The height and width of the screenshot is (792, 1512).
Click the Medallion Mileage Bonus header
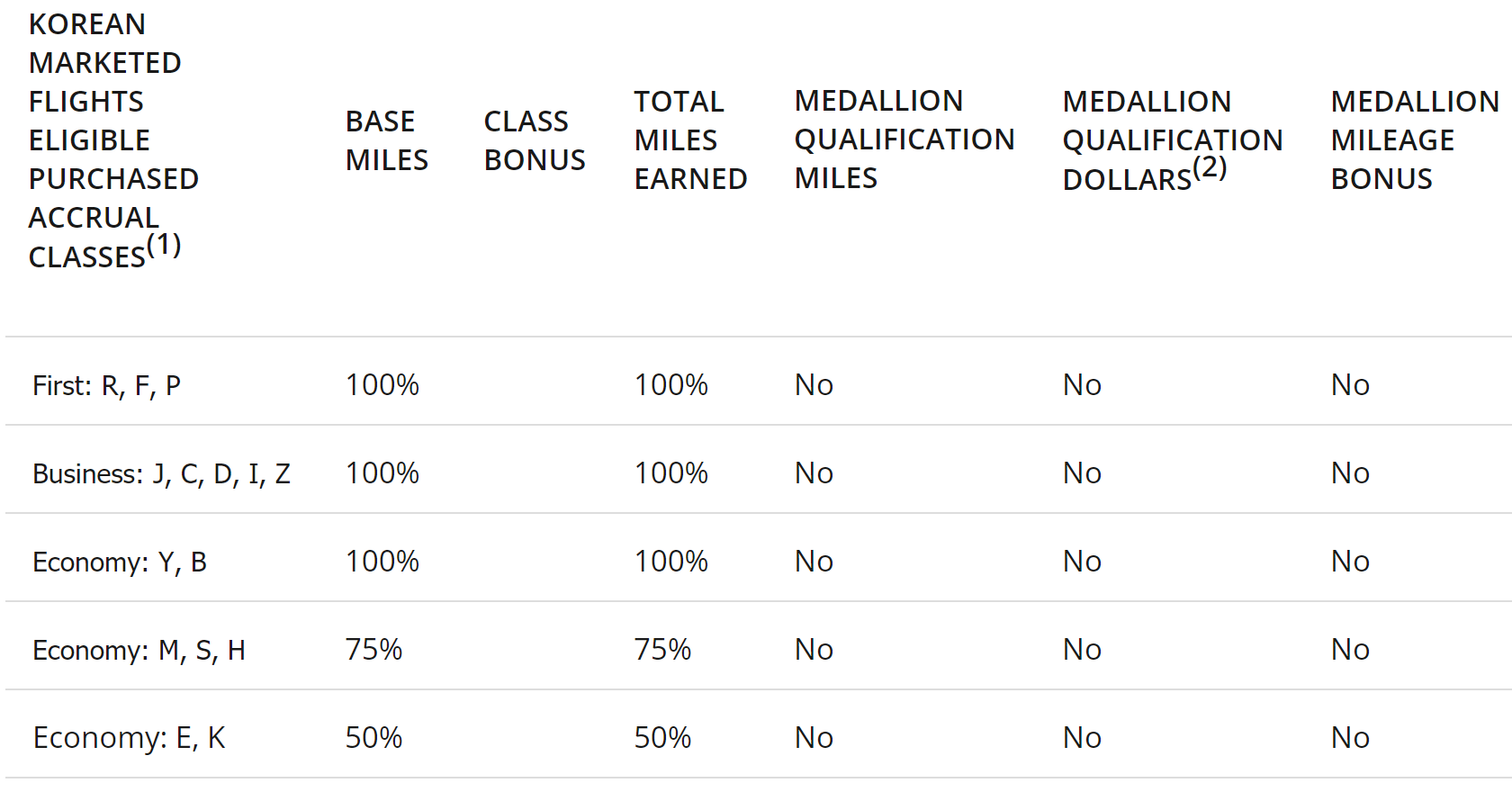(1415, 140)
